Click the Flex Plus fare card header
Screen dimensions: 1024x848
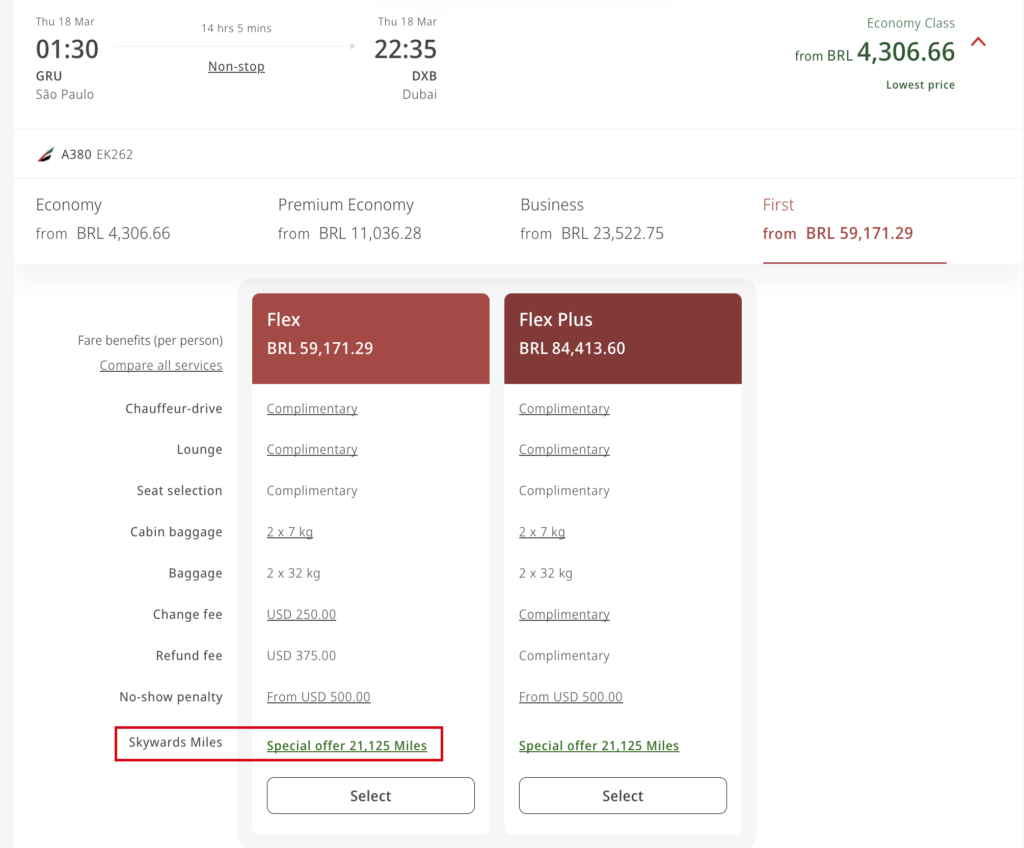coord(623,338)
